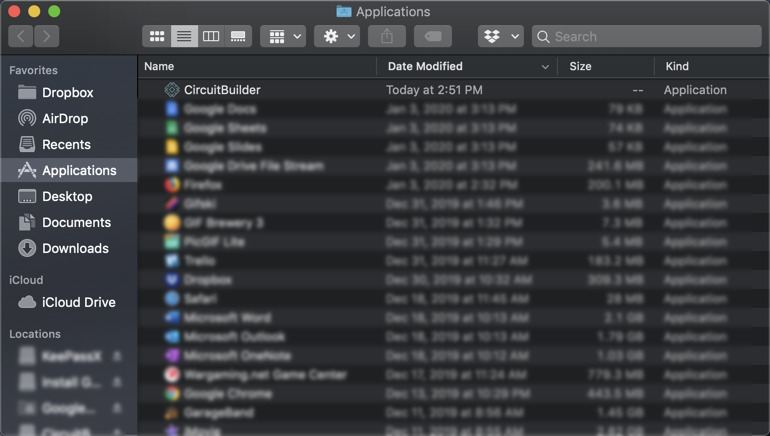Click the Downloads arrow icon
Screen dimensions: 770x436
(27, 248)
